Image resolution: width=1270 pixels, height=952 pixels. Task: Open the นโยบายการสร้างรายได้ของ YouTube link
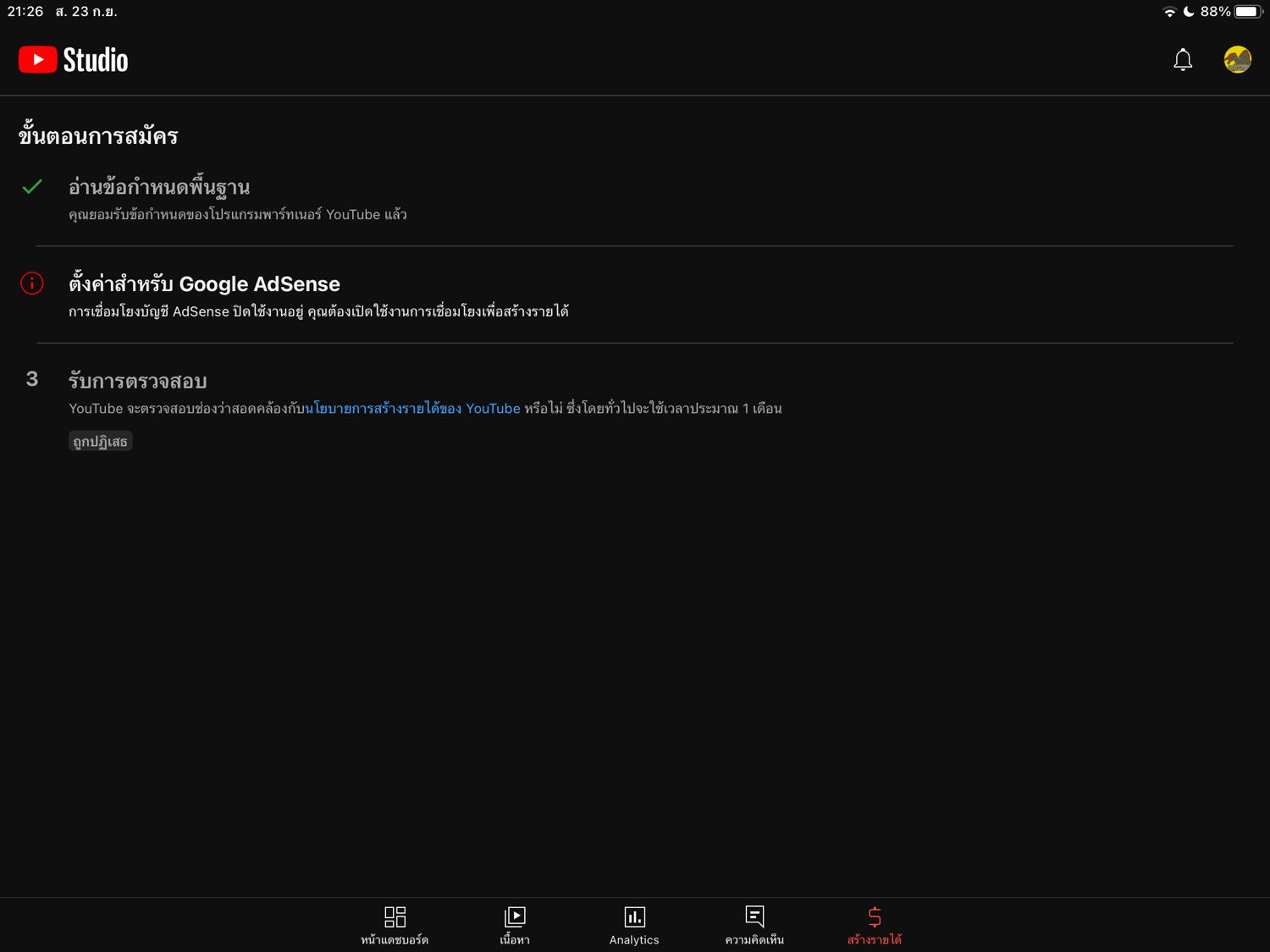click(x=412, y=409)
